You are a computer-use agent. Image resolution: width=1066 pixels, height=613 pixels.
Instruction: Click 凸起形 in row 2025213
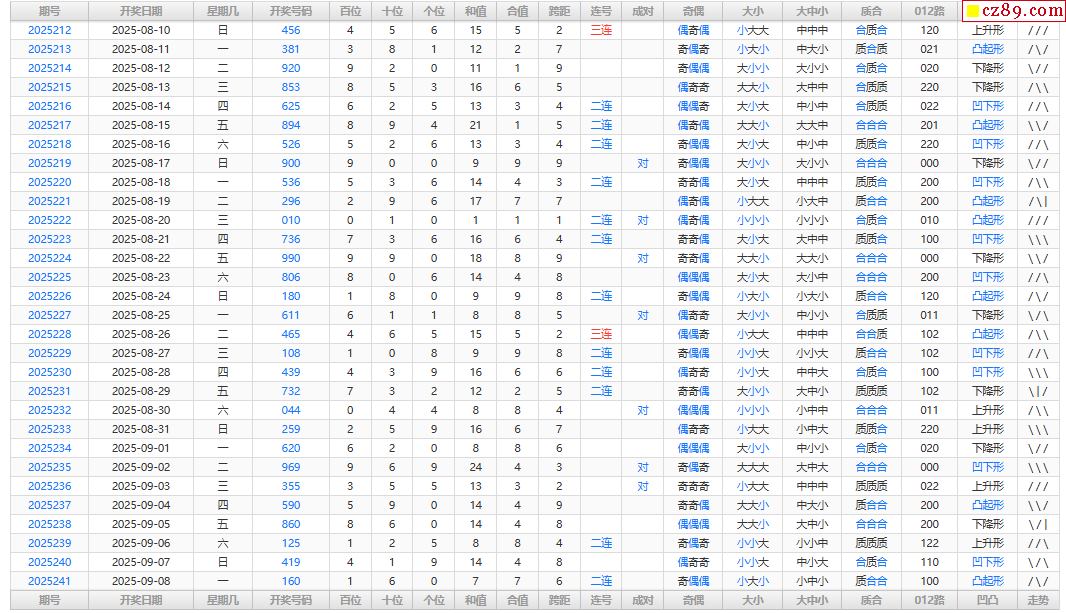988,49
